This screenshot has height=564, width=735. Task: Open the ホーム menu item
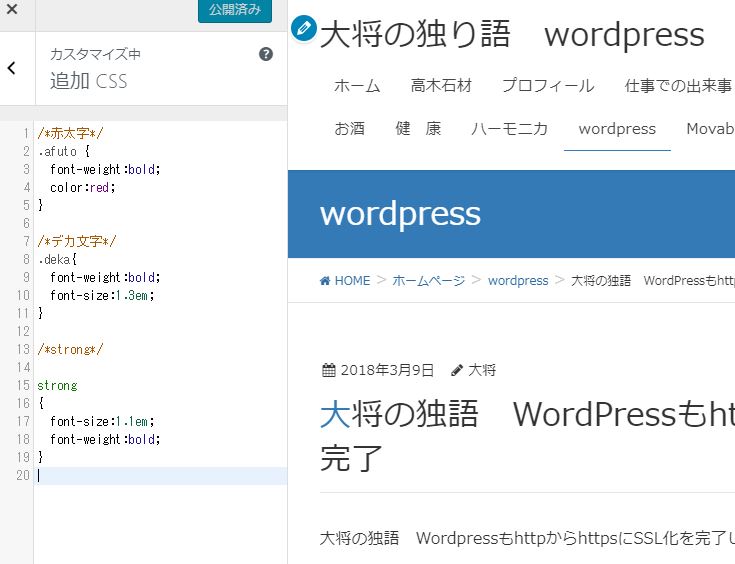(357, 86)
